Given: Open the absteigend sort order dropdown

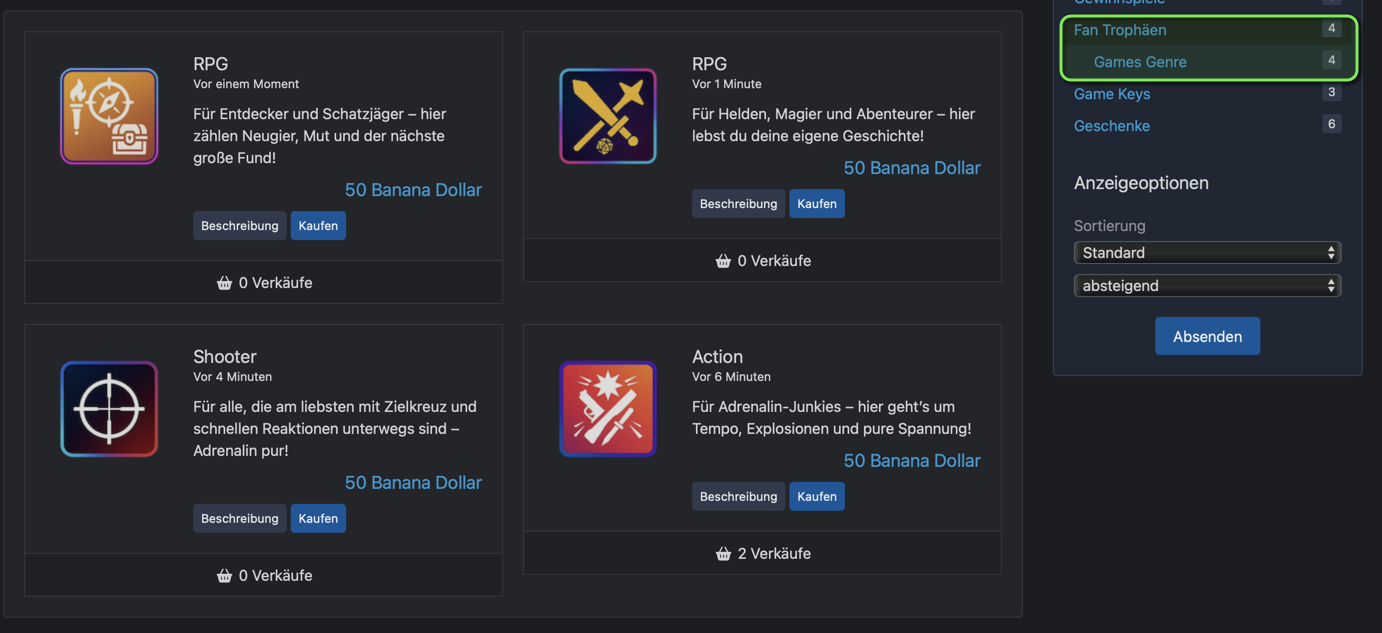Looking at the screenshot, I should coord(1207,286).
